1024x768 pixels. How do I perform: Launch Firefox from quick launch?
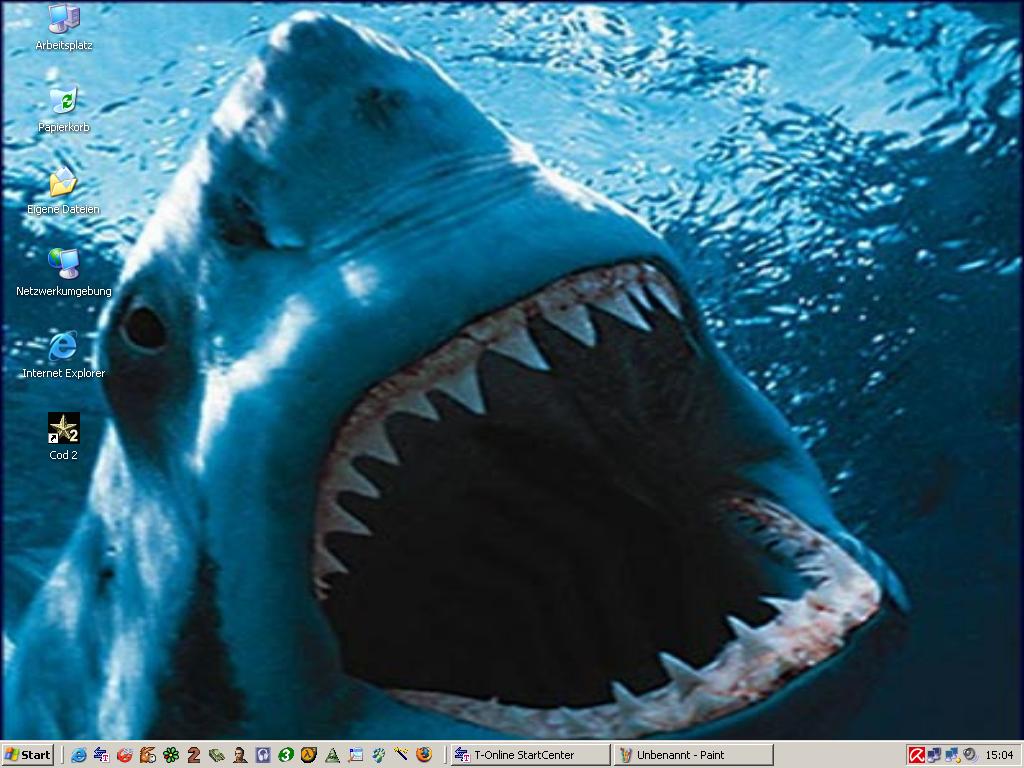[x=424, y=755]
